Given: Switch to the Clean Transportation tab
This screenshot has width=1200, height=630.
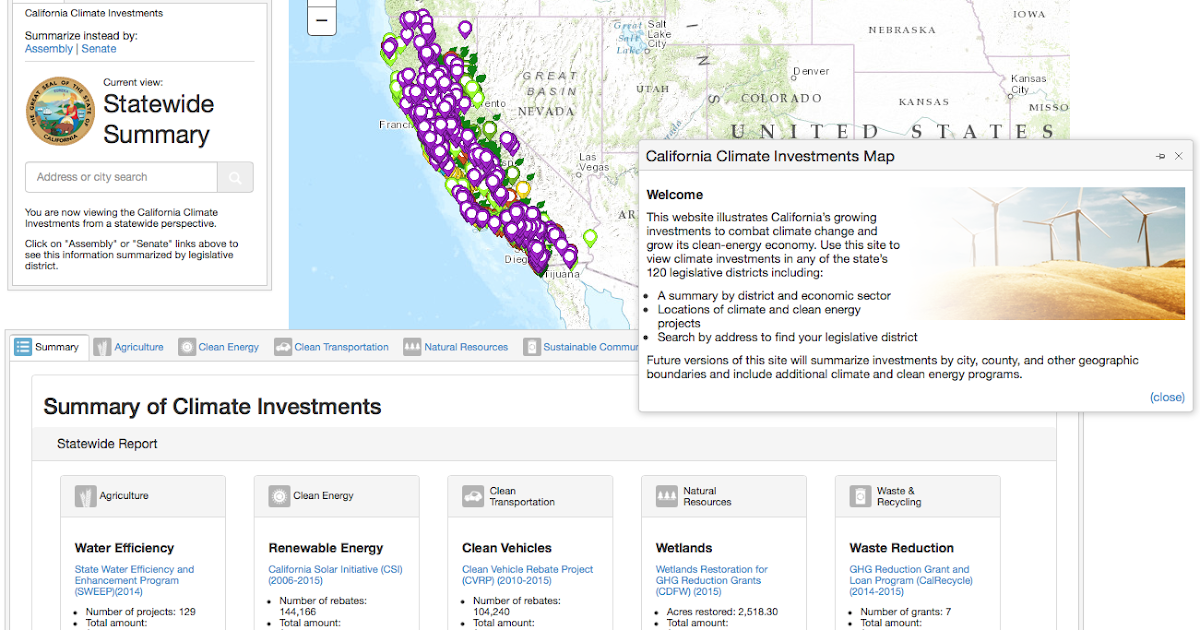Looking at the screenshot, I should click(333, 347).
